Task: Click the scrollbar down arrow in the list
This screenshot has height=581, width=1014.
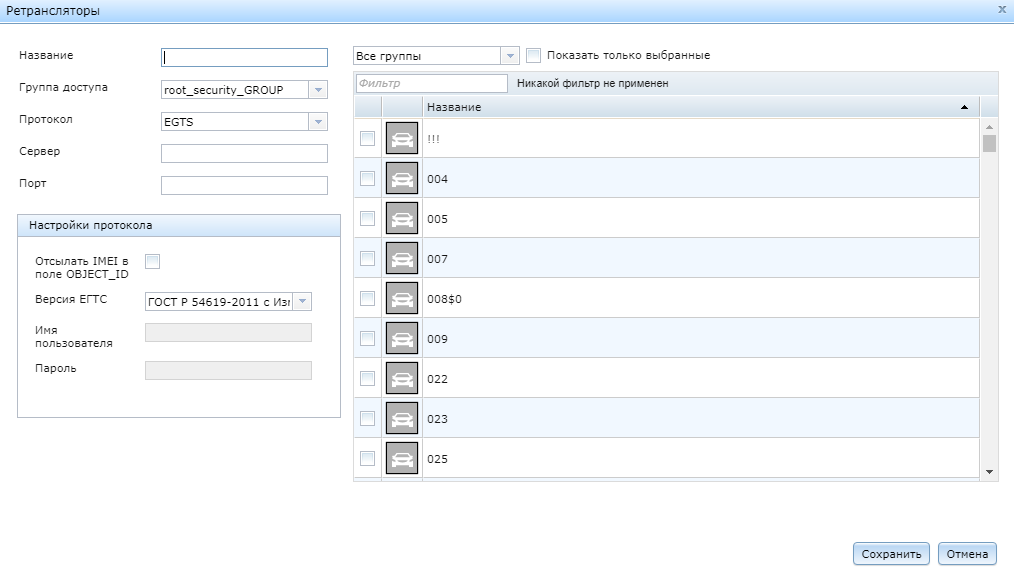Action: (988, 469)
